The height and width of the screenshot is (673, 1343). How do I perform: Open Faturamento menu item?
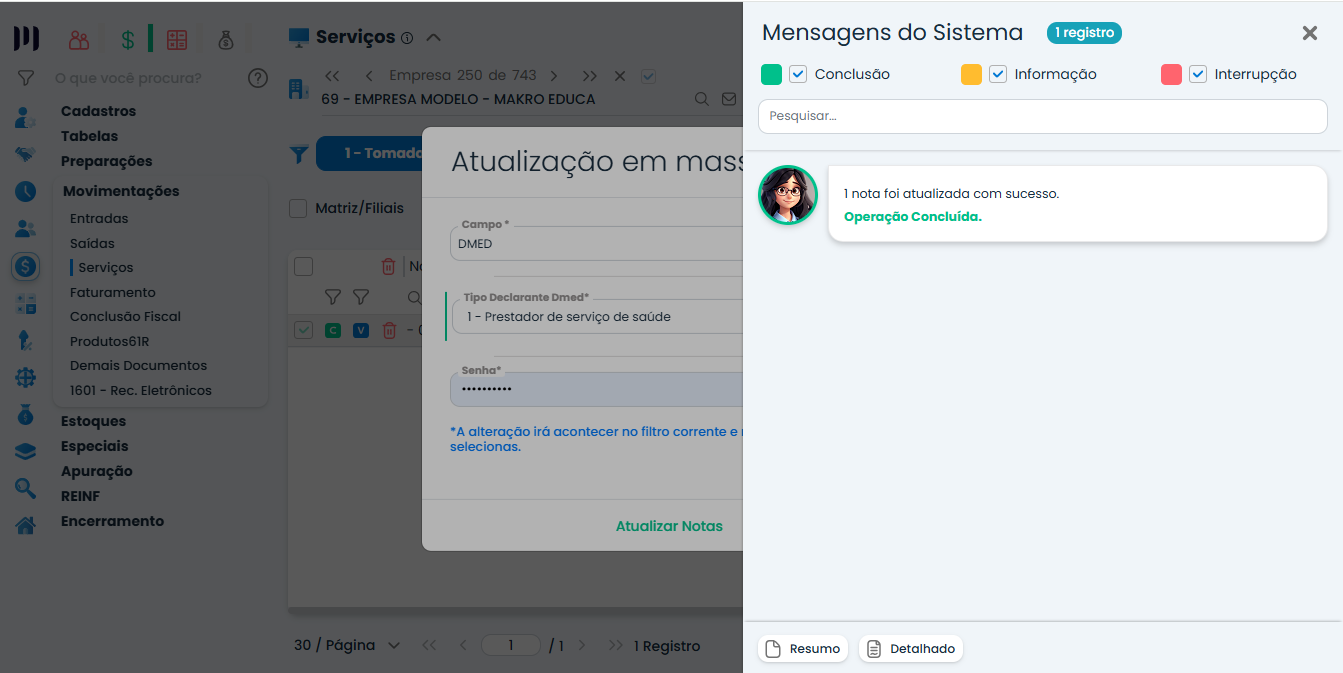113,292
